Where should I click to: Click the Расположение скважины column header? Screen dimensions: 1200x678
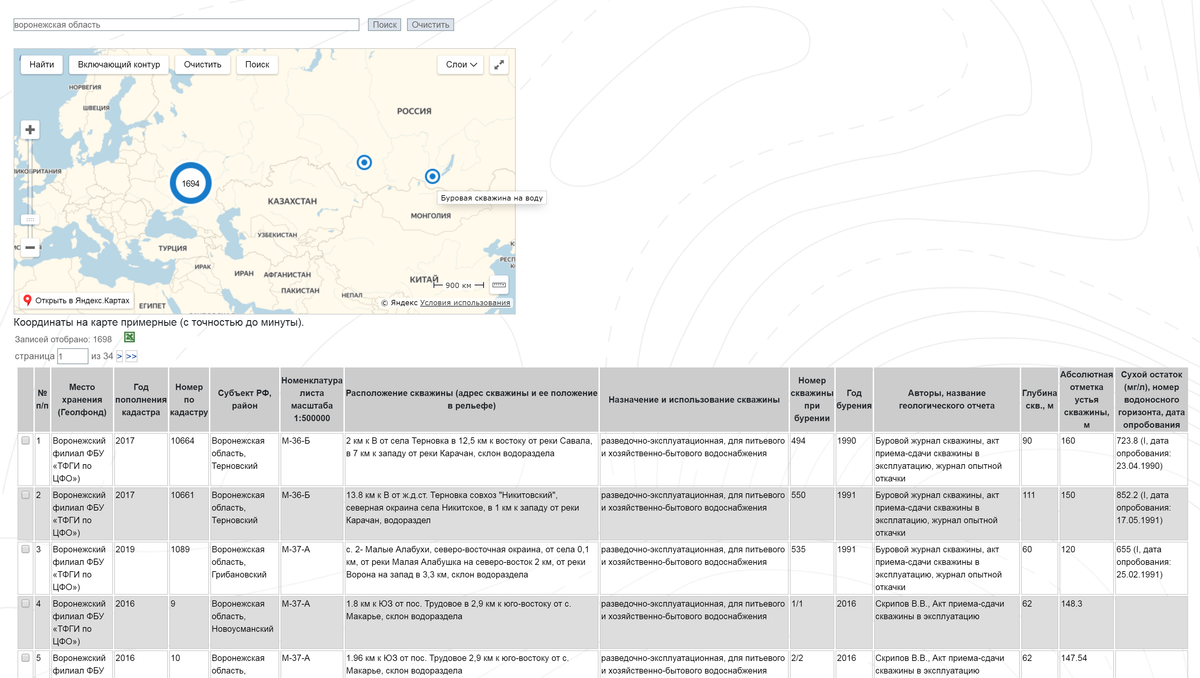[x=471, y=399]
